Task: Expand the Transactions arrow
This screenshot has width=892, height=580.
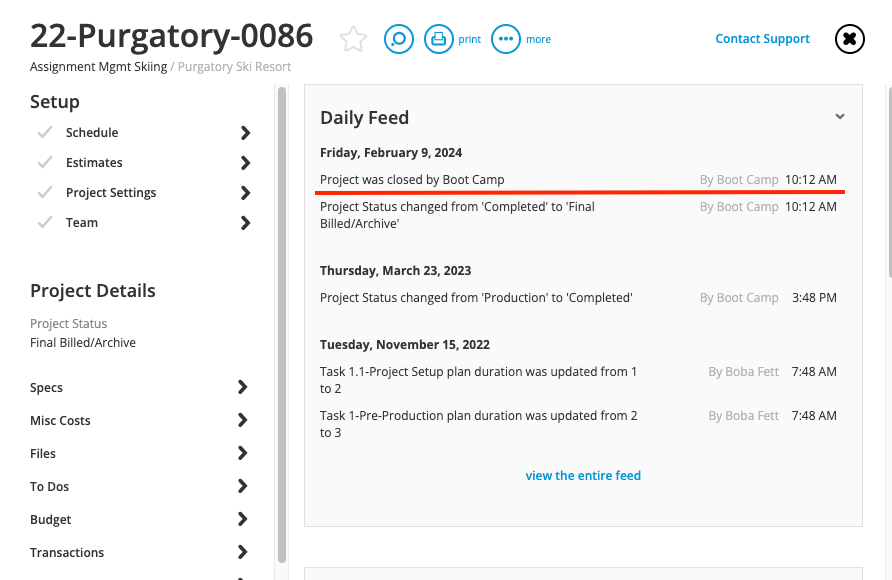Action: click(x=242, y=552)
